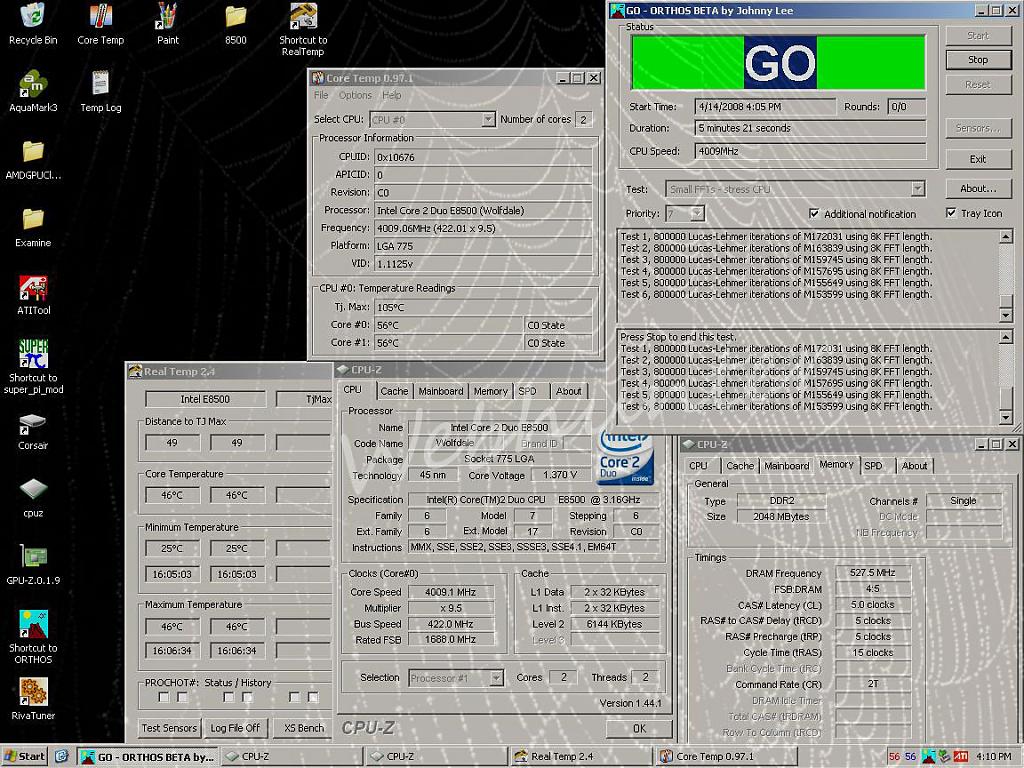Tick the second PROCHOT# checkbox in Real Temp
This screenshot has height=768, width=1024.
coord(182,697)
